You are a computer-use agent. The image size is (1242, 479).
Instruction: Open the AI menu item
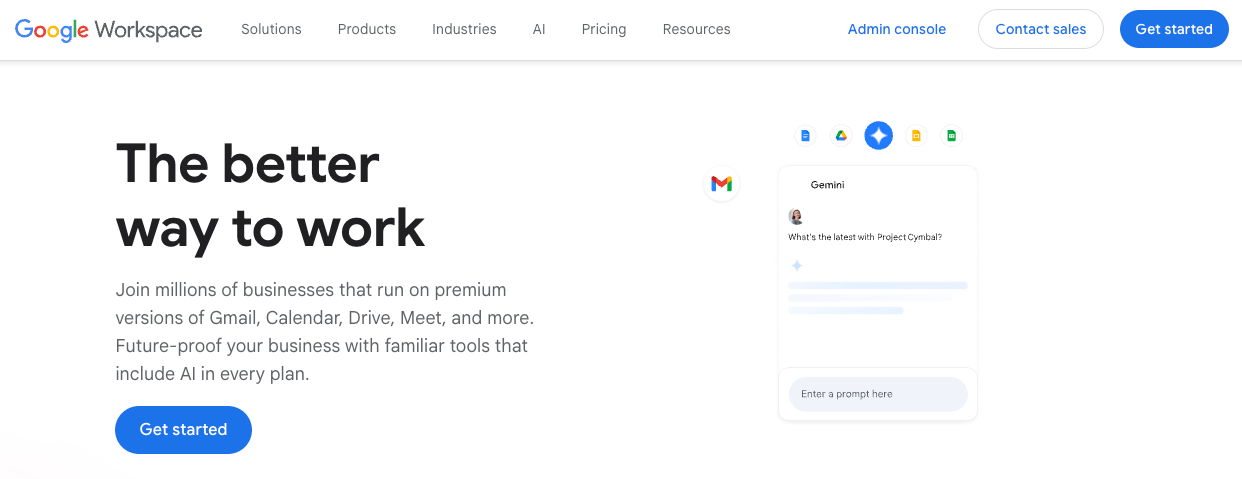point(539,29)
